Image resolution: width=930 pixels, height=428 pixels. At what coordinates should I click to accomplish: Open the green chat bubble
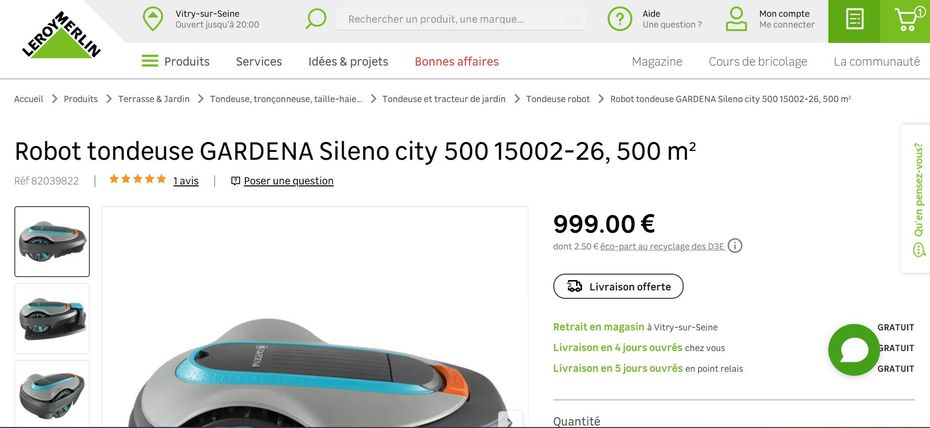pos(853,350)
